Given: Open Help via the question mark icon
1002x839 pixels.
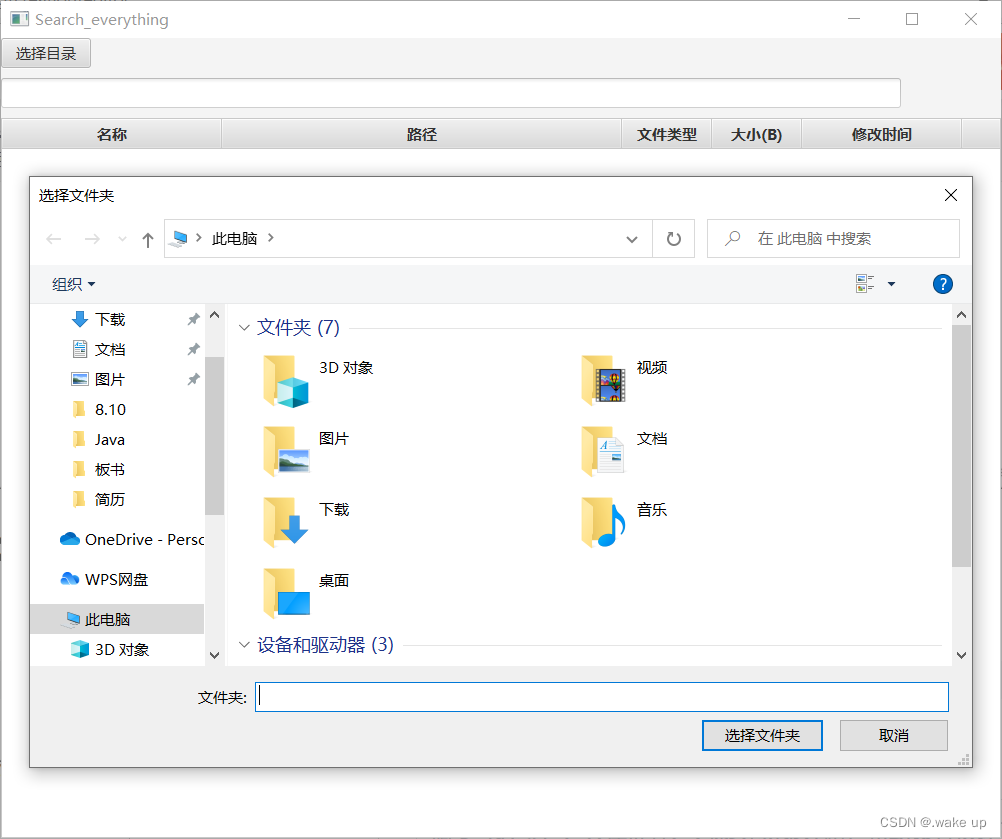Looking at the screenshot, I should [942, 284].
